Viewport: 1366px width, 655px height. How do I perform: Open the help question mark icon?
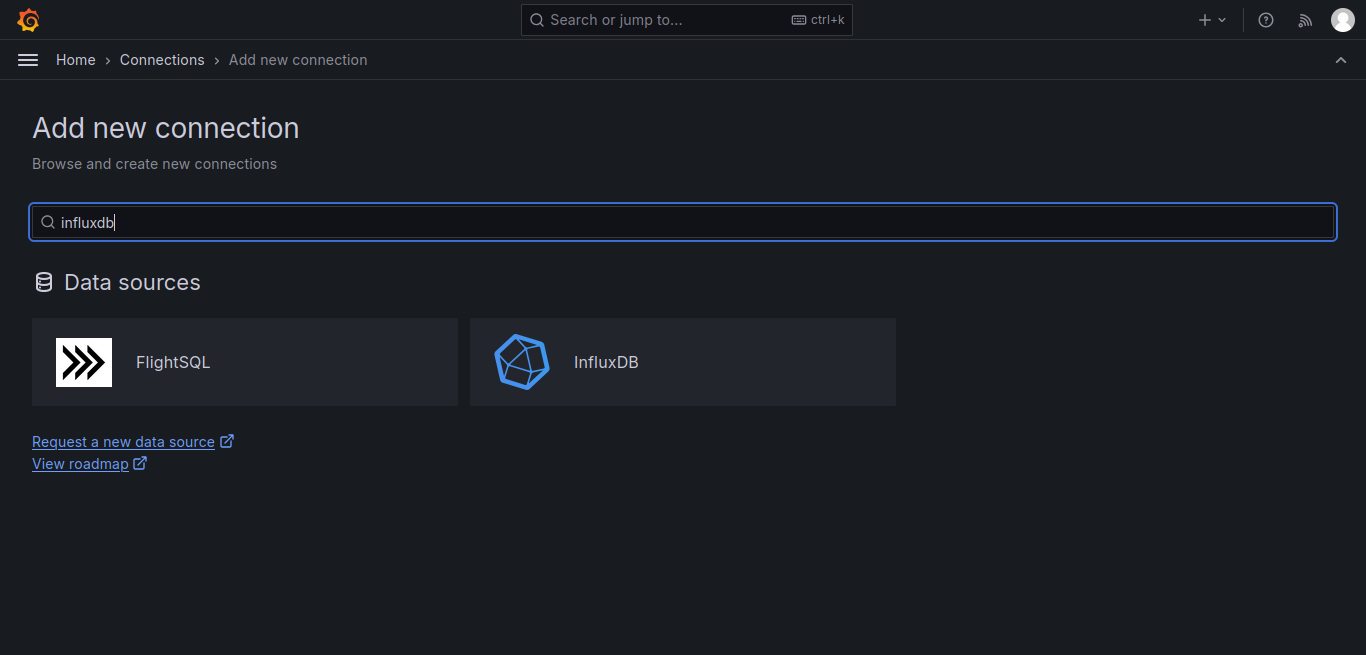(1266, 20)
